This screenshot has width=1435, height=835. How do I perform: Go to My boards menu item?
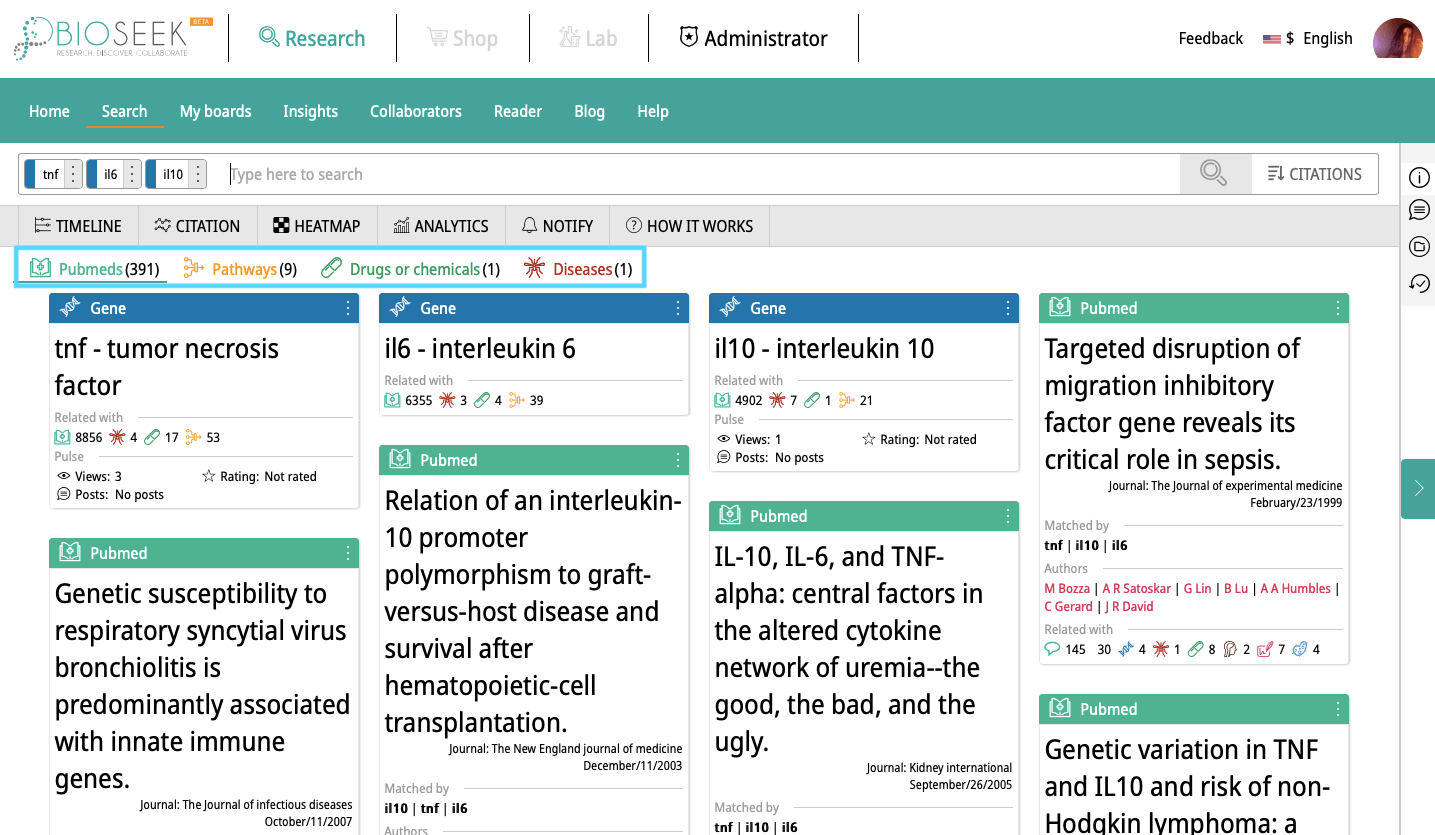coord(215,111)
